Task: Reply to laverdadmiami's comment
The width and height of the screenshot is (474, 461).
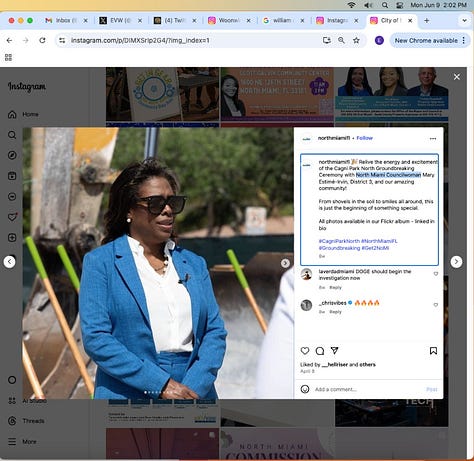Action: [x=335, y=287]
